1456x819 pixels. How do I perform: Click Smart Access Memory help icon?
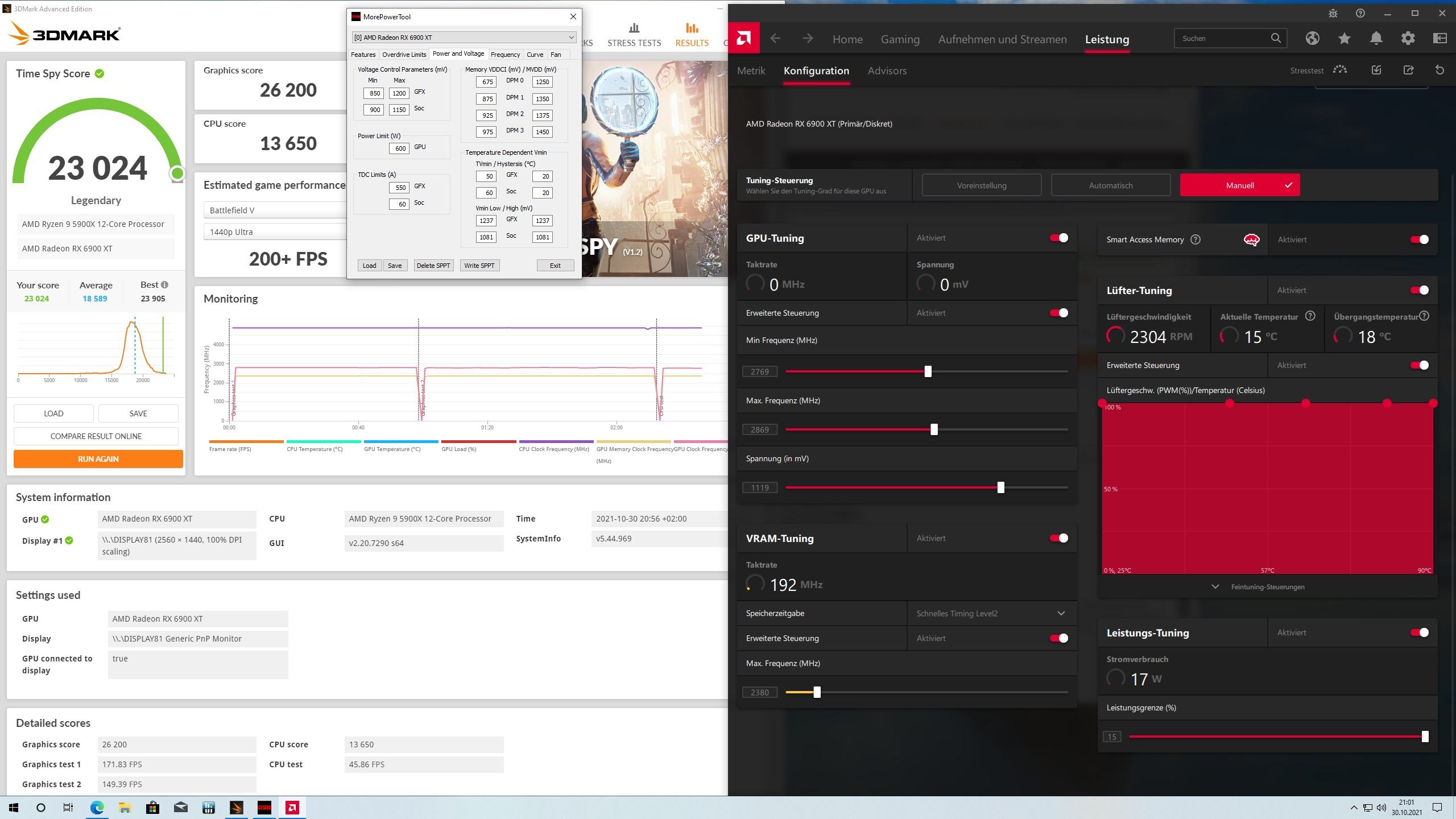click(1196, 239)
